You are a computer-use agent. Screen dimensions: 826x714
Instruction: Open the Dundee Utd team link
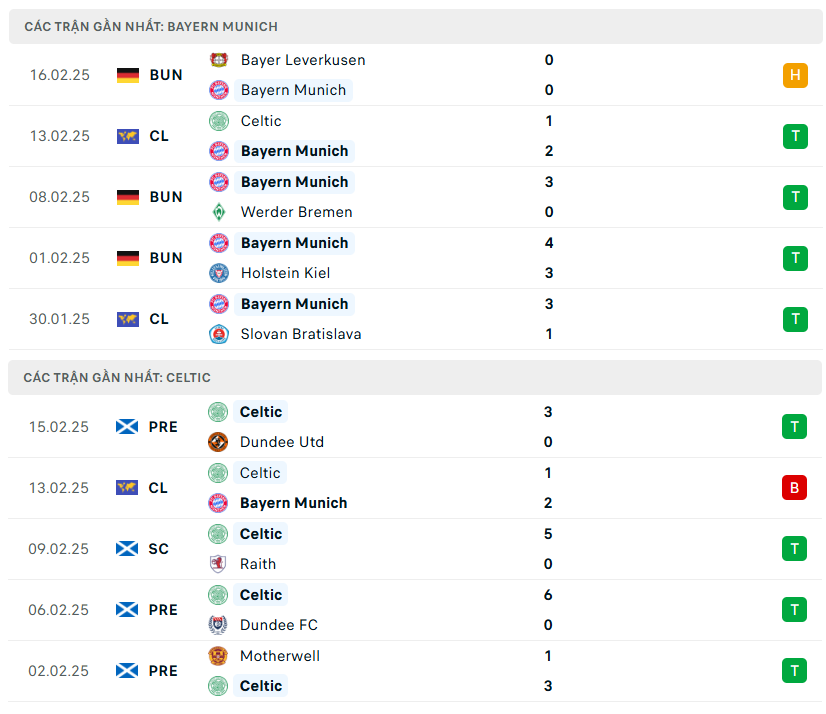point(282,442)
